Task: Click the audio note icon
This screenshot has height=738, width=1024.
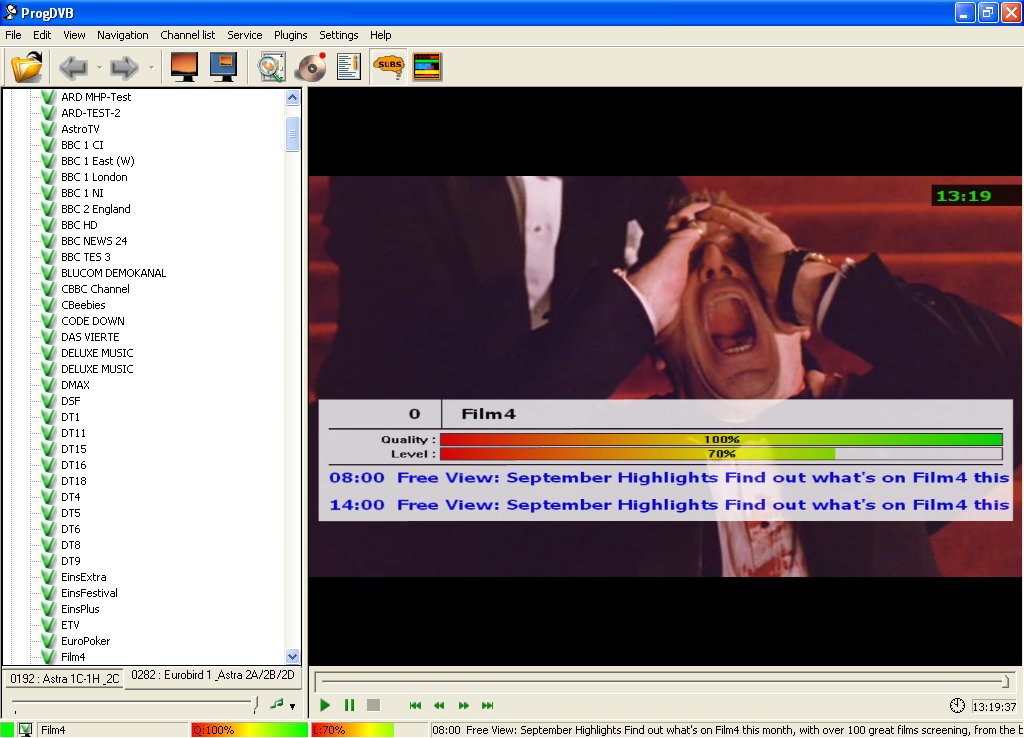Action: tap(277, 704)
